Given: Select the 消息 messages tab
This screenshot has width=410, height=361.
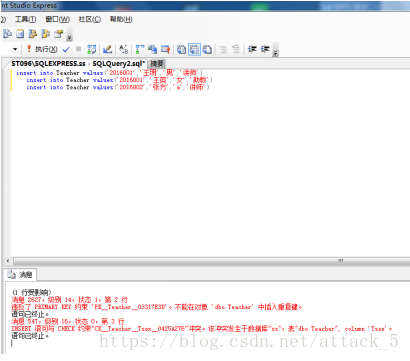Looking at the screenshot, I should (x=21, y=275).
